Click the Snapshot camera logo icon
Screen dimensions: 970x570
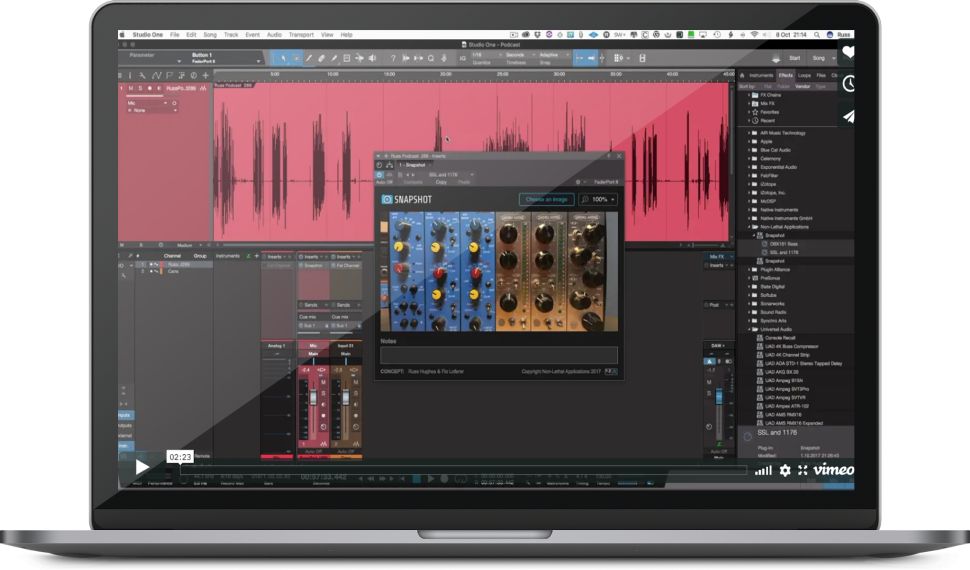pyautogui.click(x=387, y=199)
